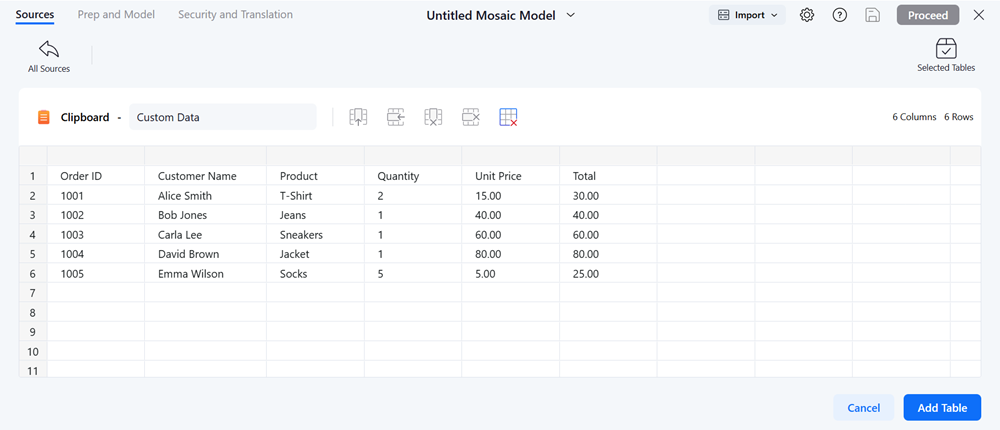Click the delete column icon in toolbar
Viewport: 1000px width, 430px height.
433,117
